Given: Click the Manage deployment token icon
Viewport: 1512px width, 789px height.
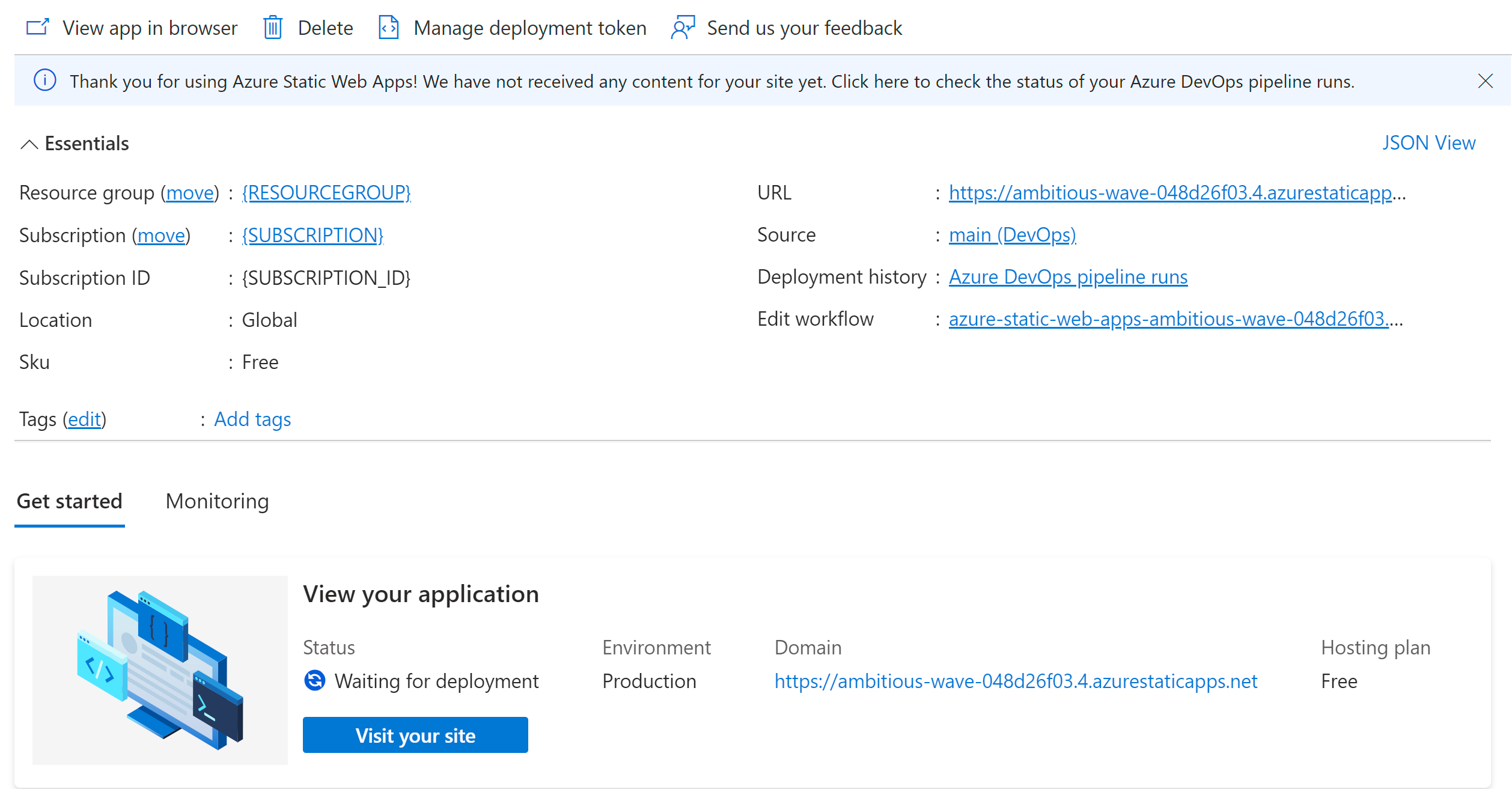Looking at the screenshot, I should point(389,28).
